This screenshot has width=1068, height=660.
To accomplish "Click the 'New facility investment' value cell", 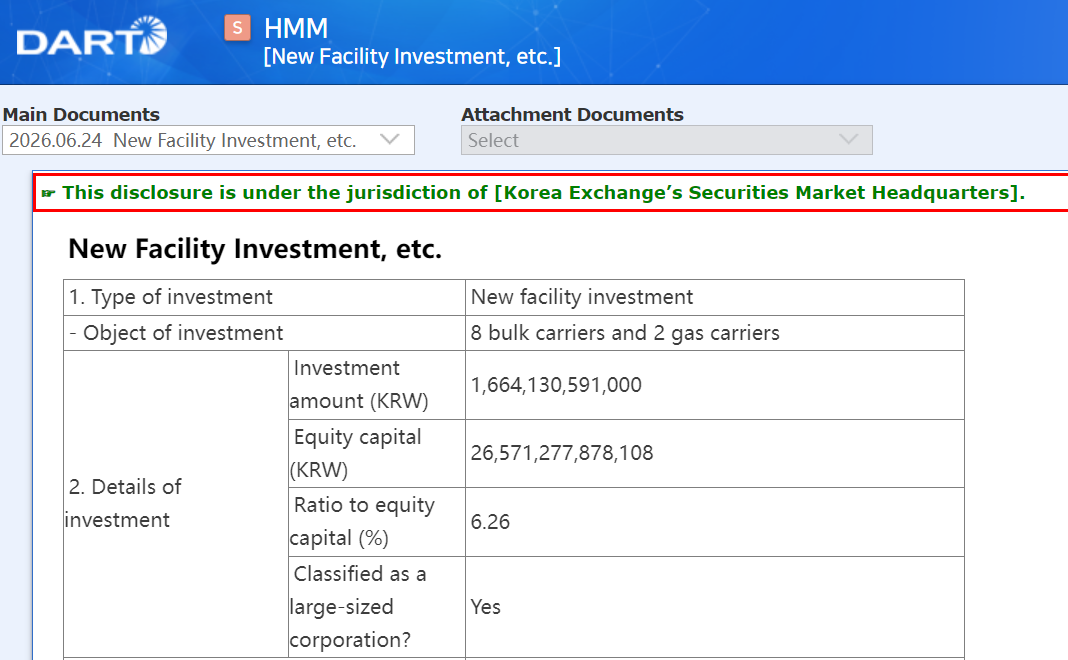I will pyautogui.click(x=714, y=298).
